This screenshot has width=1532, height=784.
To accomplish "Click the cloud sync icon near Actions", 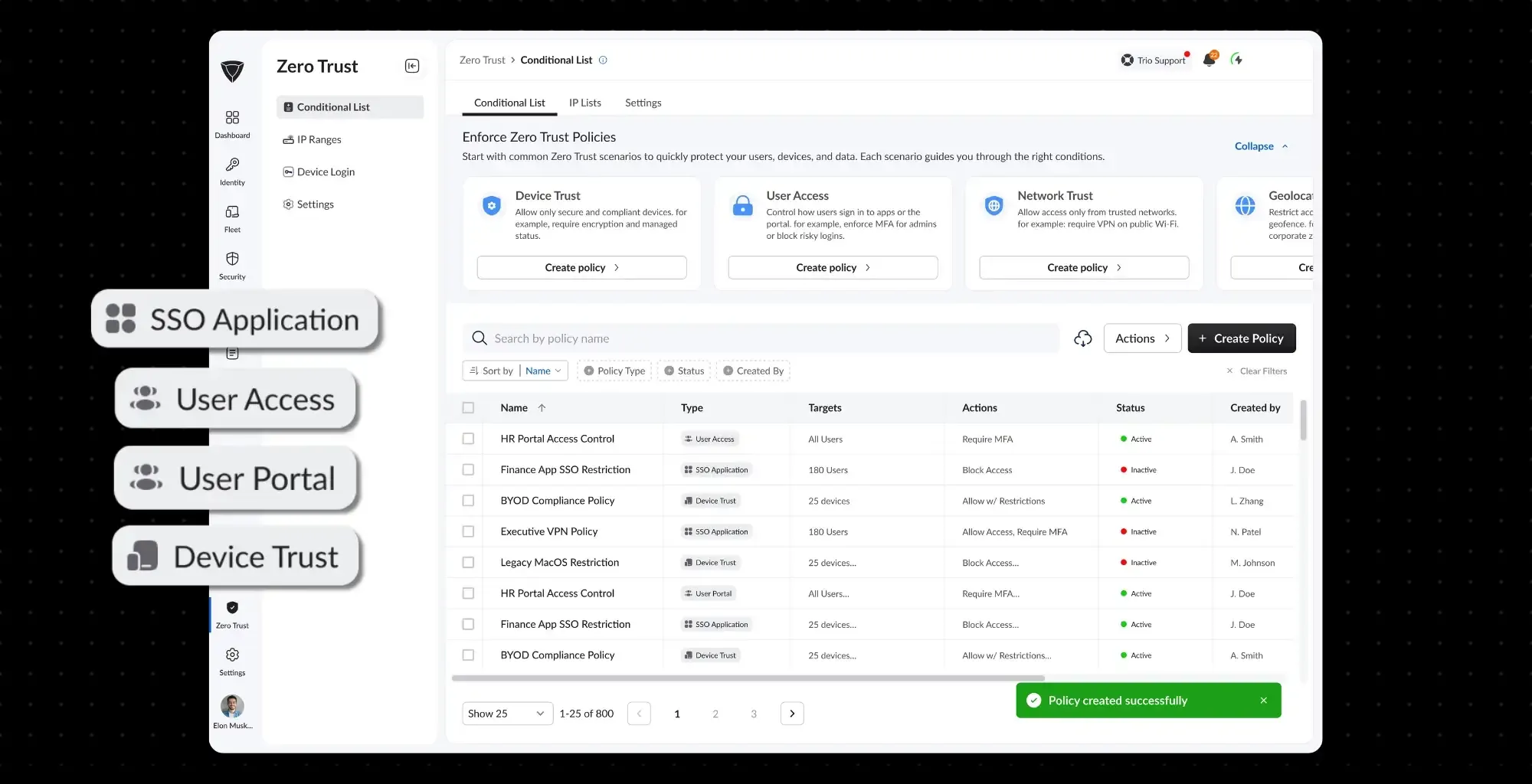I will point(1082,338).
